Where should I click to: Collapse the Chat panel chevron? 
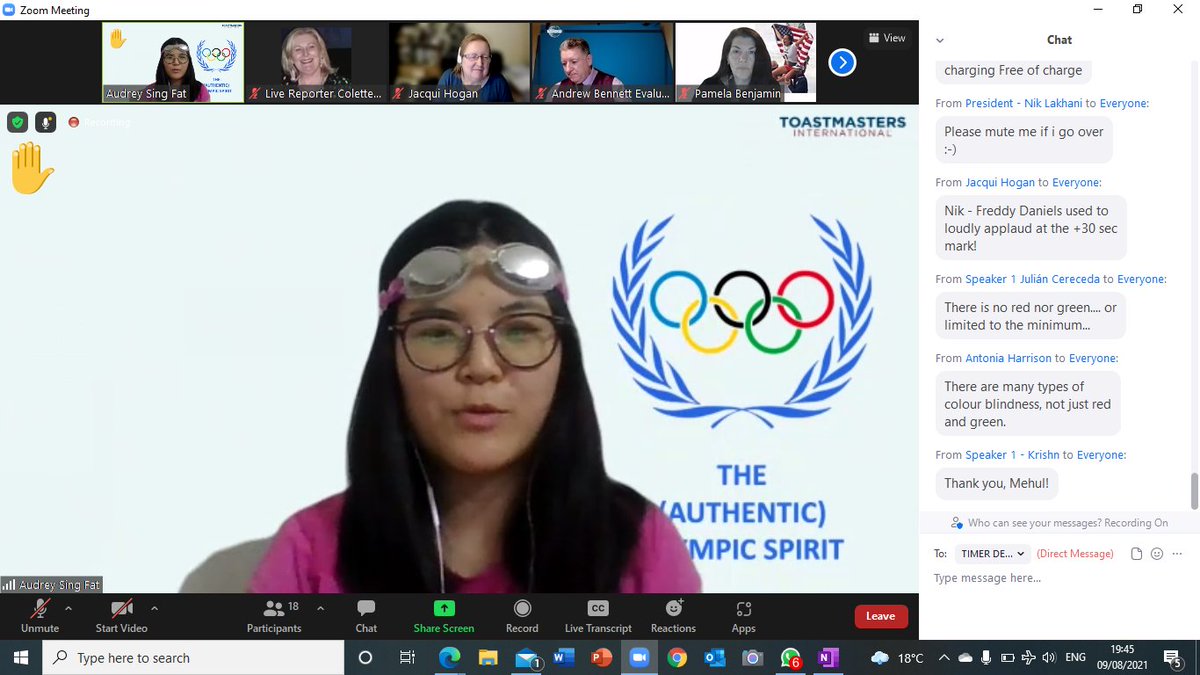click(x=940, y=40)
